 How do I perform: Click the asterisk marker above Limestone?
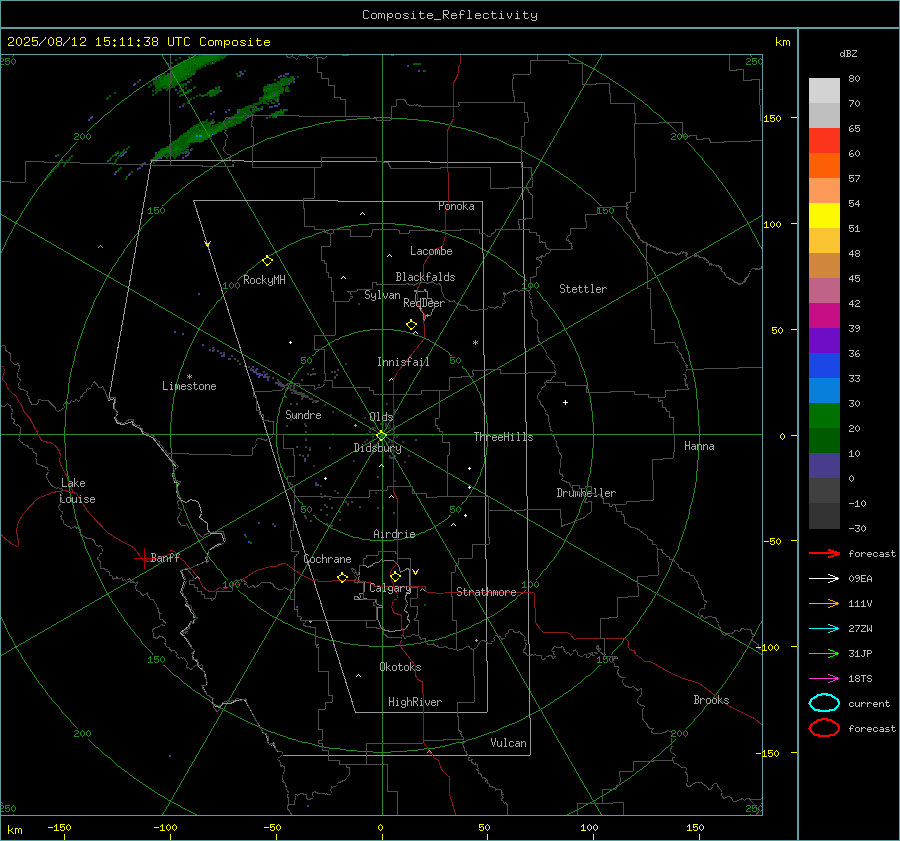(189, 377)
